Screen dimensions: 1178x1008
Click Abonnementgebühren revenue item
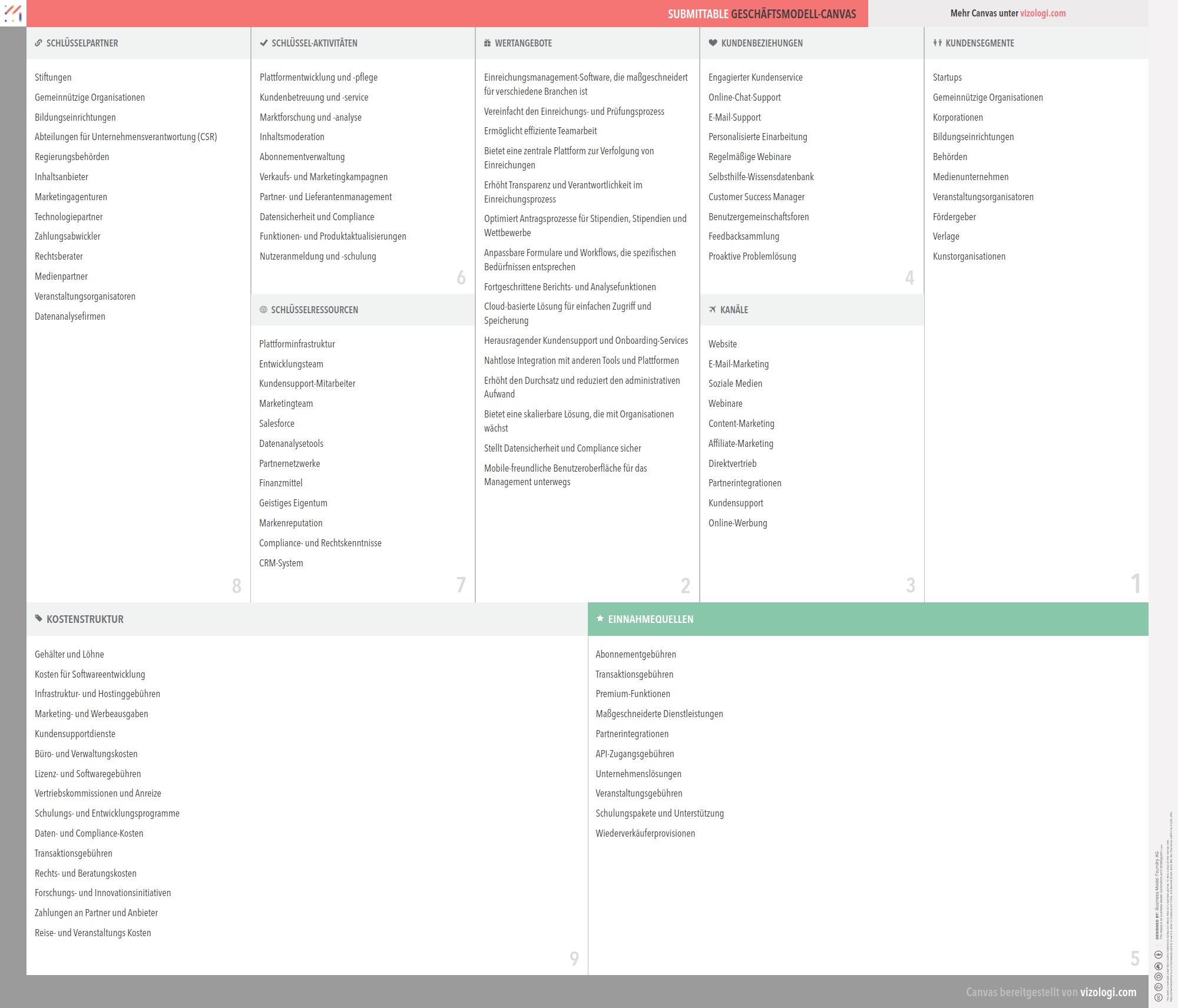[x=636, y=654]
